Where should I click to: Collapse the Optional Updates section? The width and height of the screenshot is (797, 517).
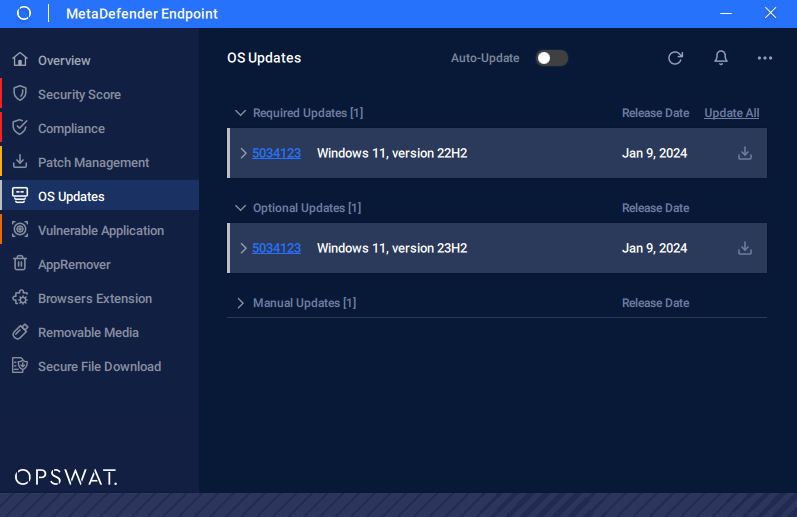(x=240, y=208)
